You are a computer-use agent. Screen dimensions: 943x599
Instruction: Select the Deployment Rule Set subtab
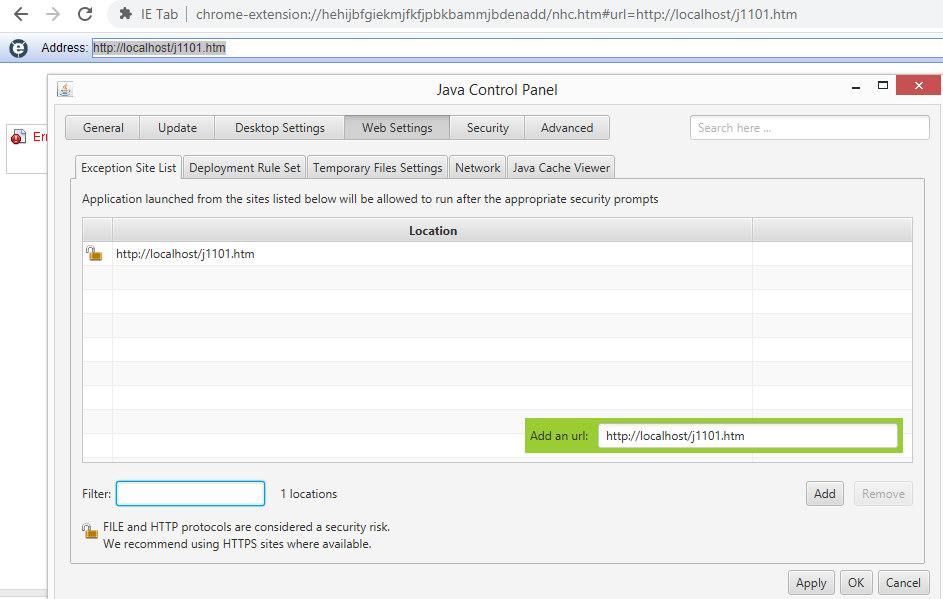coord(244,168)
